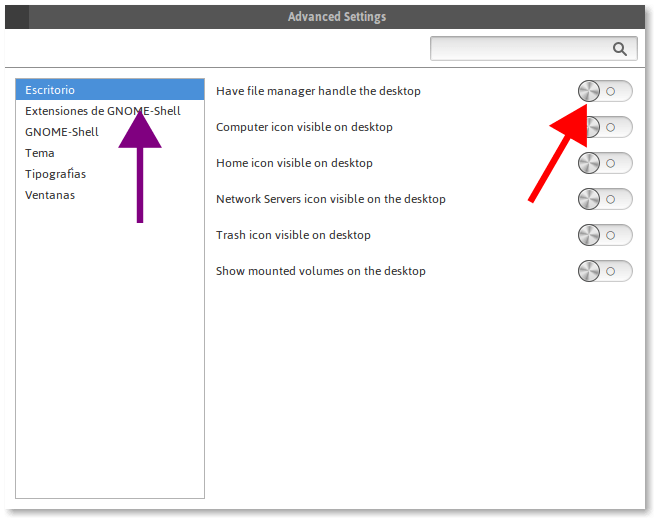Screen dimensions: 654x518
Task: Toggle Computer icon visible on desktop
Action: (606, 127)
